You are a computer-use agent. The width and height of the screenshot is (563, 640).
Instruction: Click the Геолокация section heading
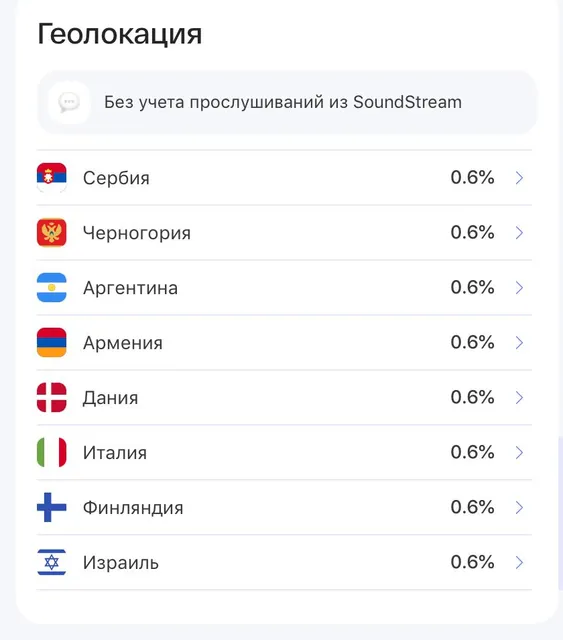point(120,34)
